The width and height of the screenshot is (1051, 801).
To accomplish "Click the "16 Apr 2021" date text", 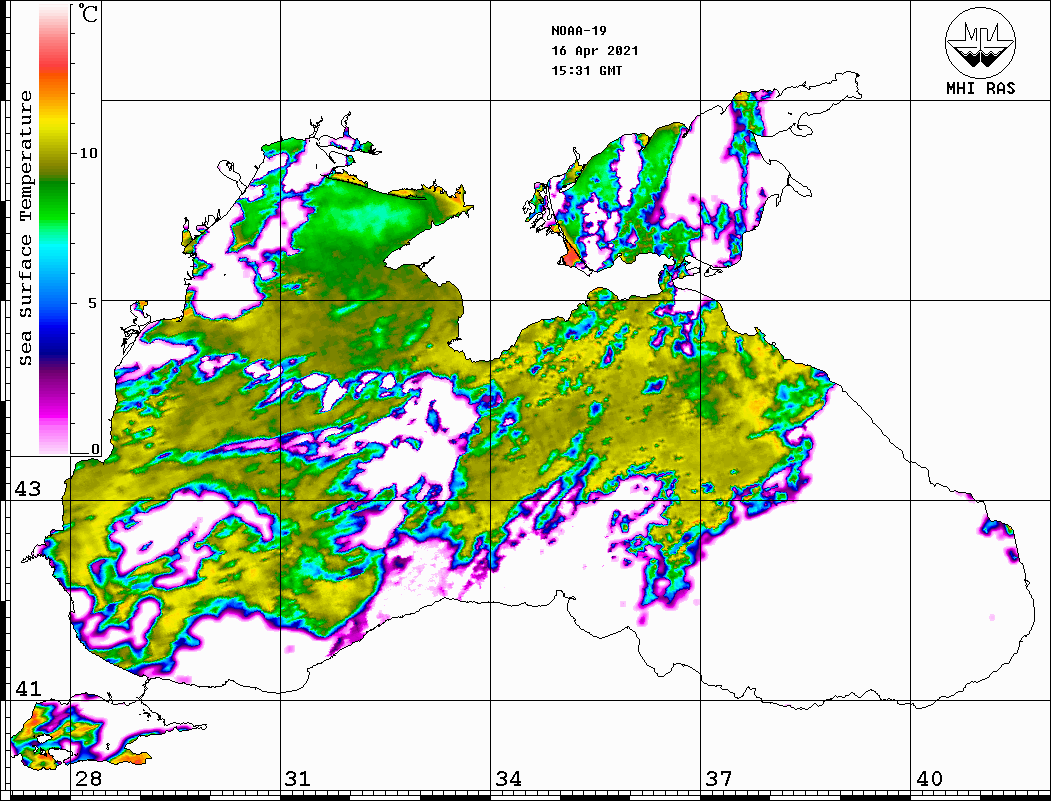I will pyautogui.click(x=595, y=51).
